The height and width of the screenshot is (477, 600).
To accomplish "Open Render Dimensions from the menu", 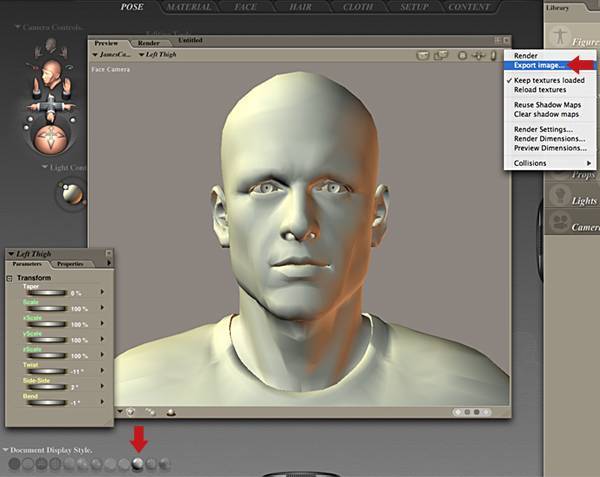I will tap(549, 139).
